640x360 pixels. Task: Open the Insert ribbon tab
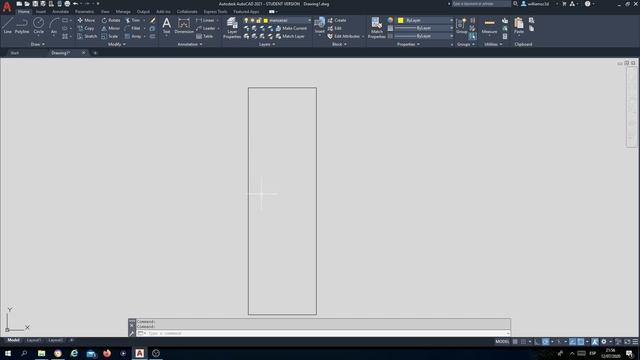(41, 12)
